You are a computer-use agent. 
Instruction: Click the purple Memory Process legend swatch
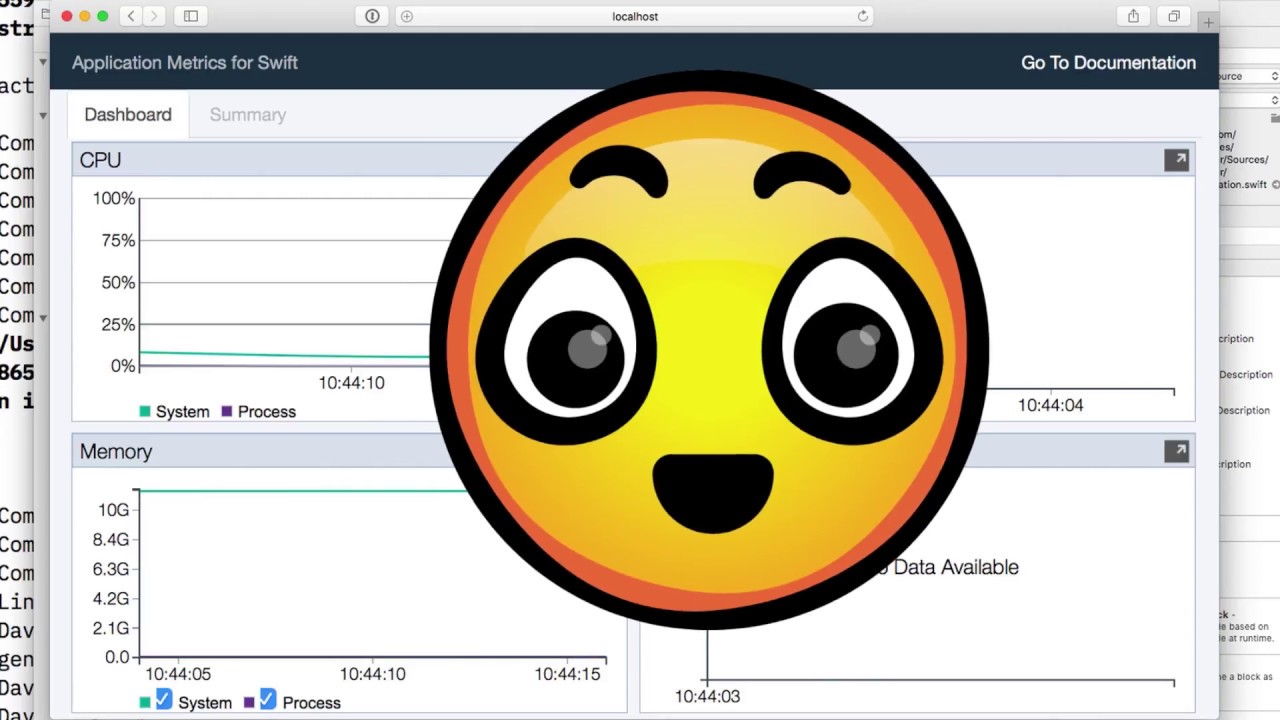tap(249, 702)
